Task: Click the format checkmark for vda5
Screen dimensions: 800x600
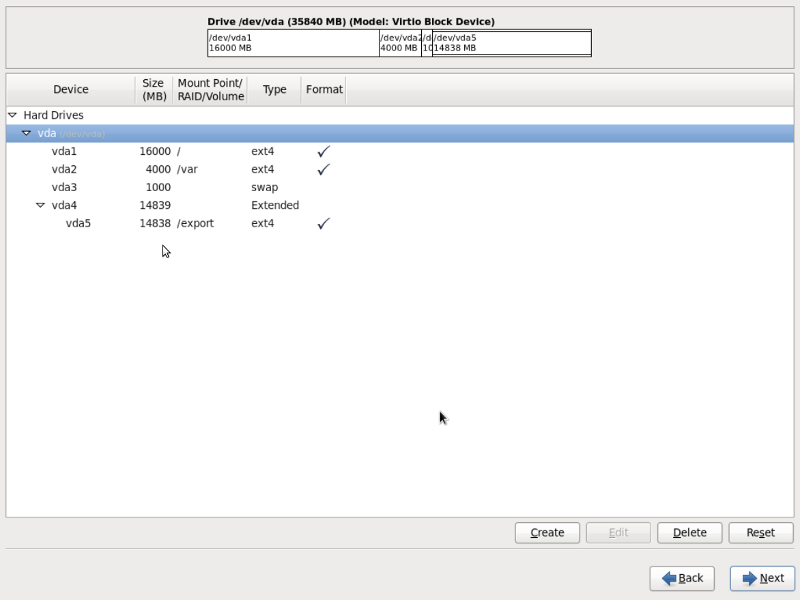Action: click(323, 223)
